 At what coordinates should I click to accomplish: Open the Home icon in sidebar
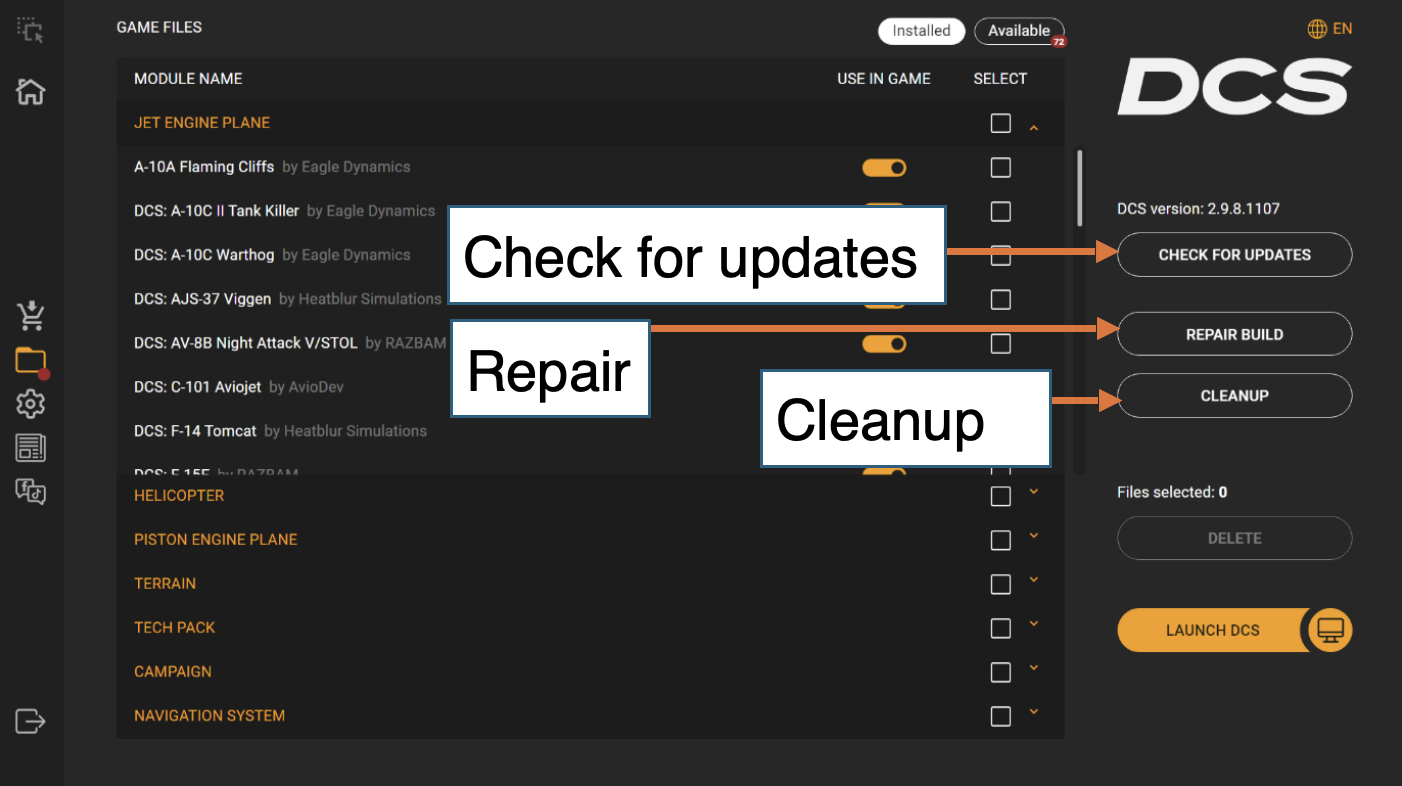[x=31, y=92]
